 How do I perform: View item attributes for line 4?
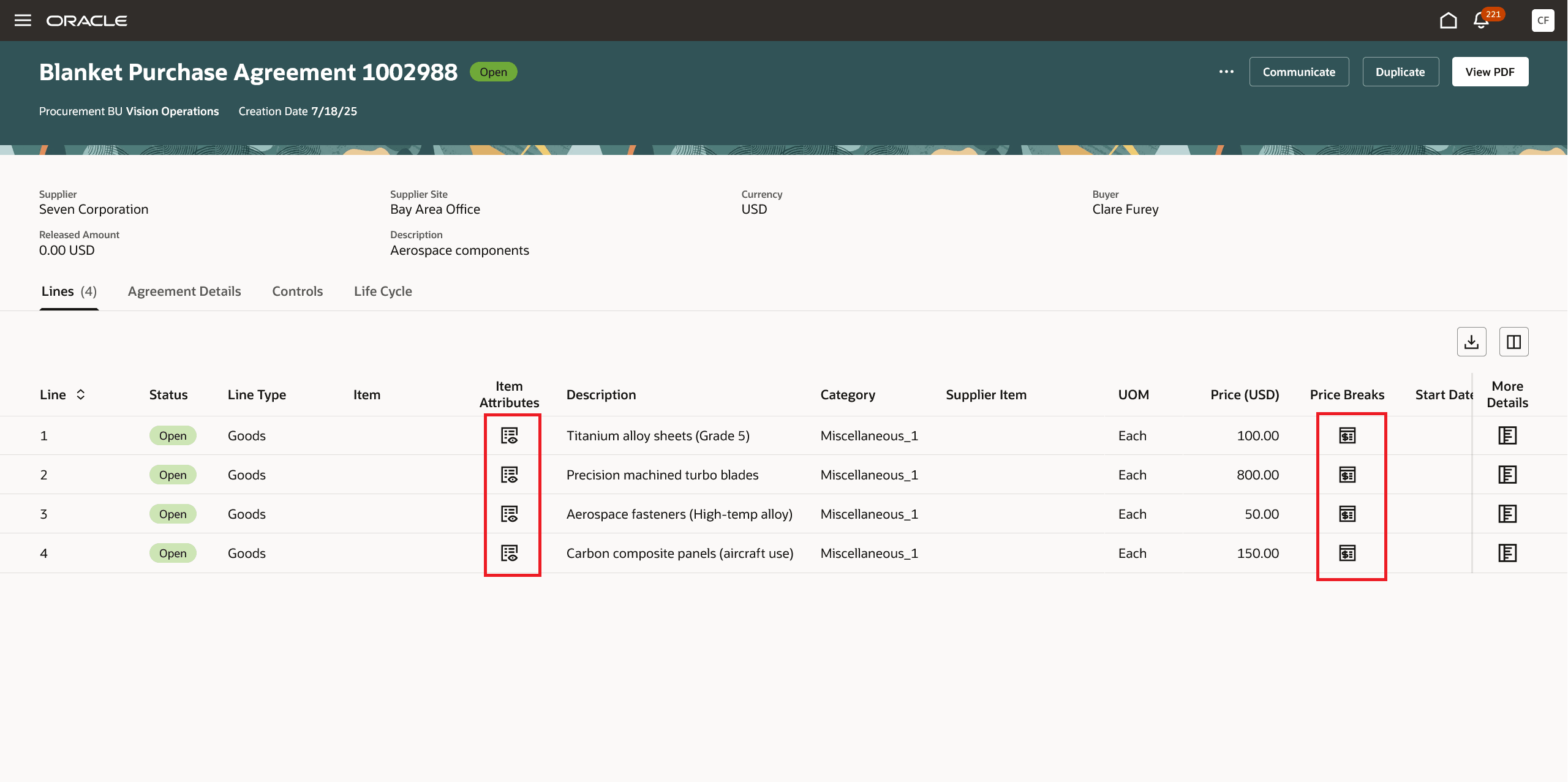510,553
